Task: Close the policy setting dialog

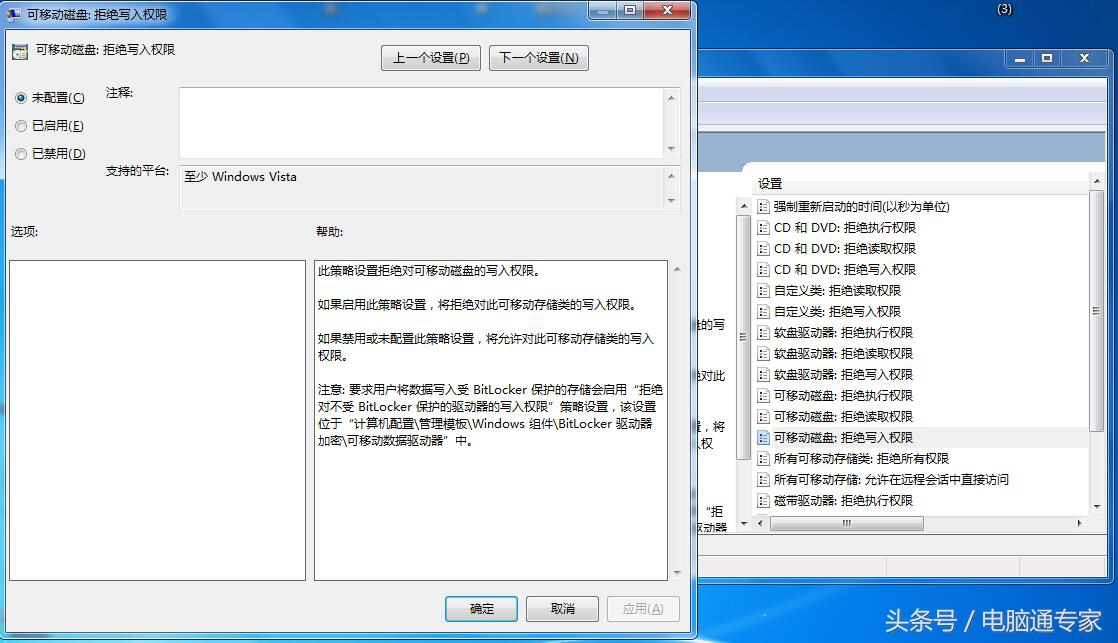Action: click(x=667, y=10)
